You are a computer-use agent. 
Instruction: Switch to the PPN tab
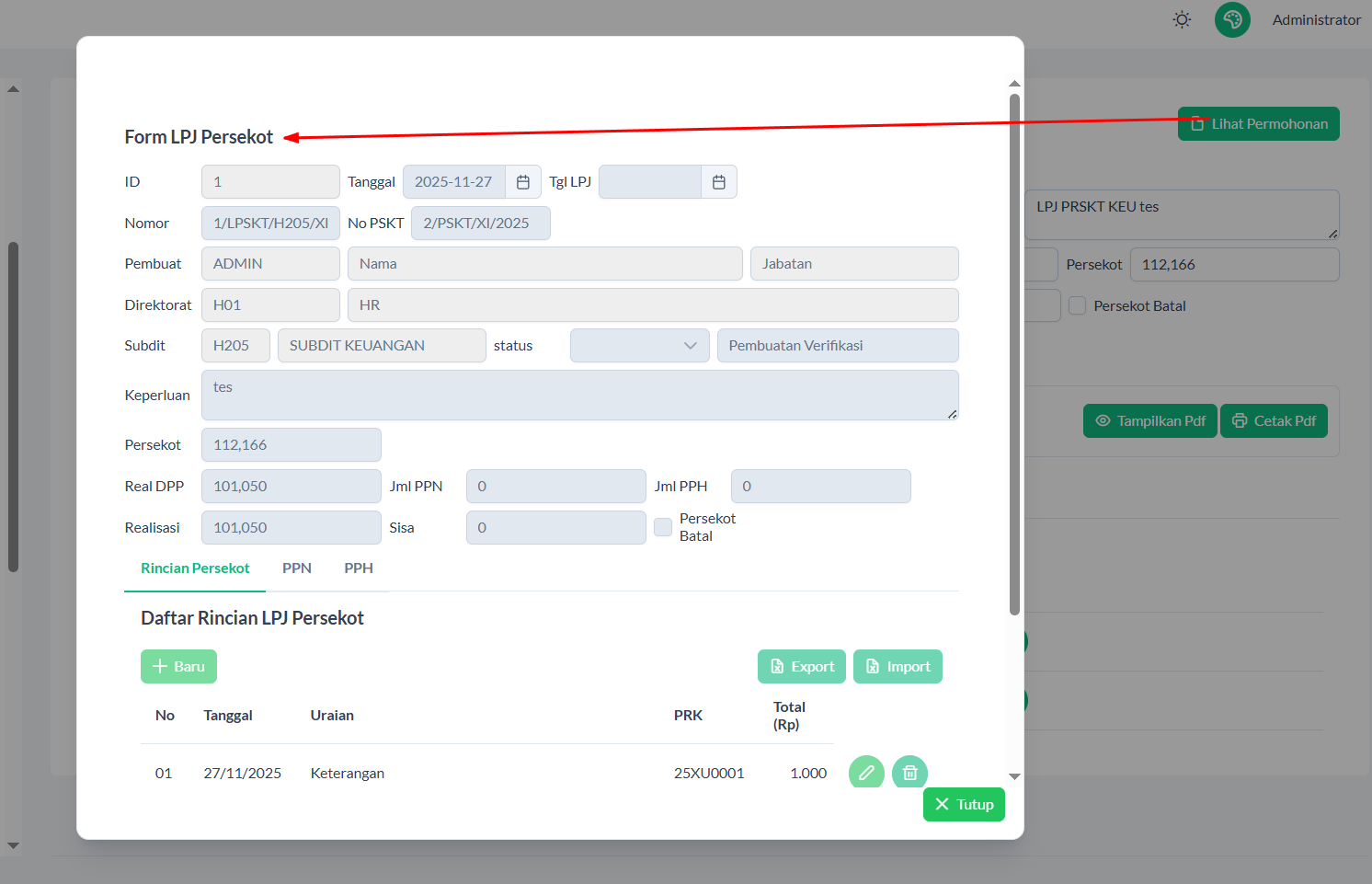[296, 568]
